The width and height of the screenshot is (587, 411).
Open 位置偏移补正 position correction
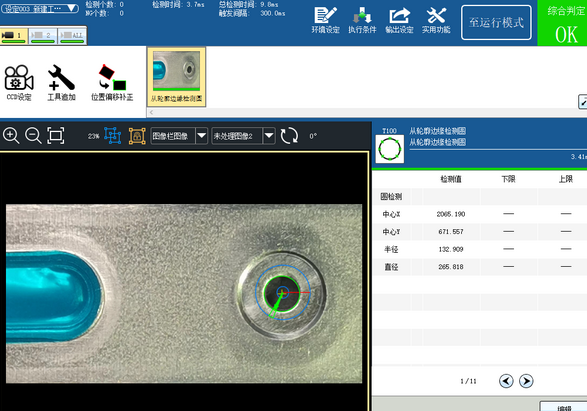click(x=112, y=83)
